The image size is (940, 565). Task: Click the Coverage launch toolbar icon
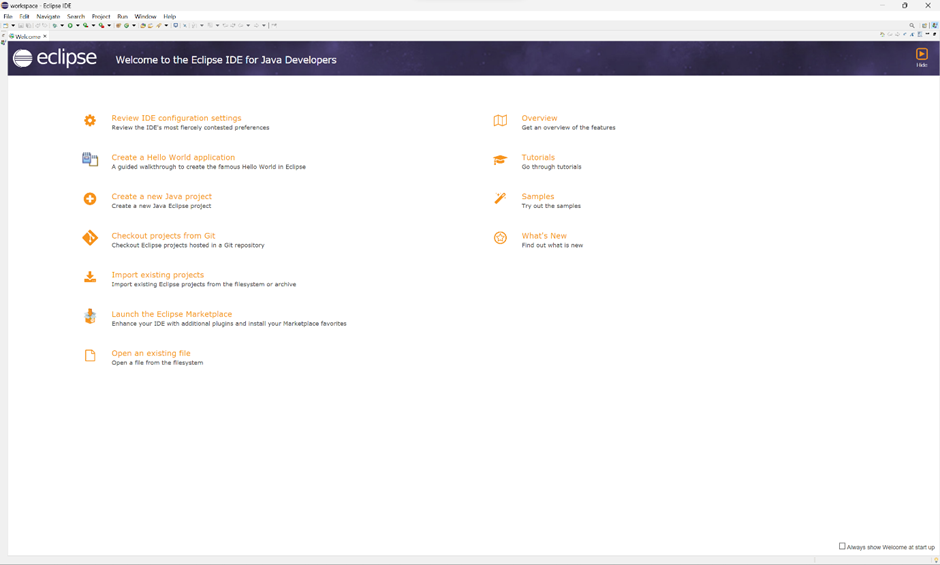(x=86, y=25)
